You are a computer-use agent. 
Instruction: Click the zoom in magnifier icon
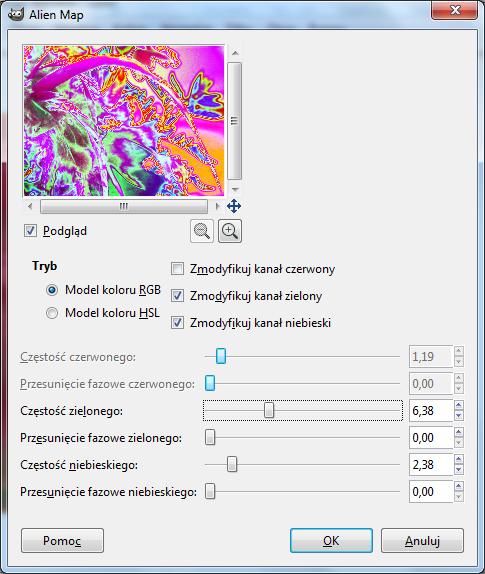tap(230, 231)
